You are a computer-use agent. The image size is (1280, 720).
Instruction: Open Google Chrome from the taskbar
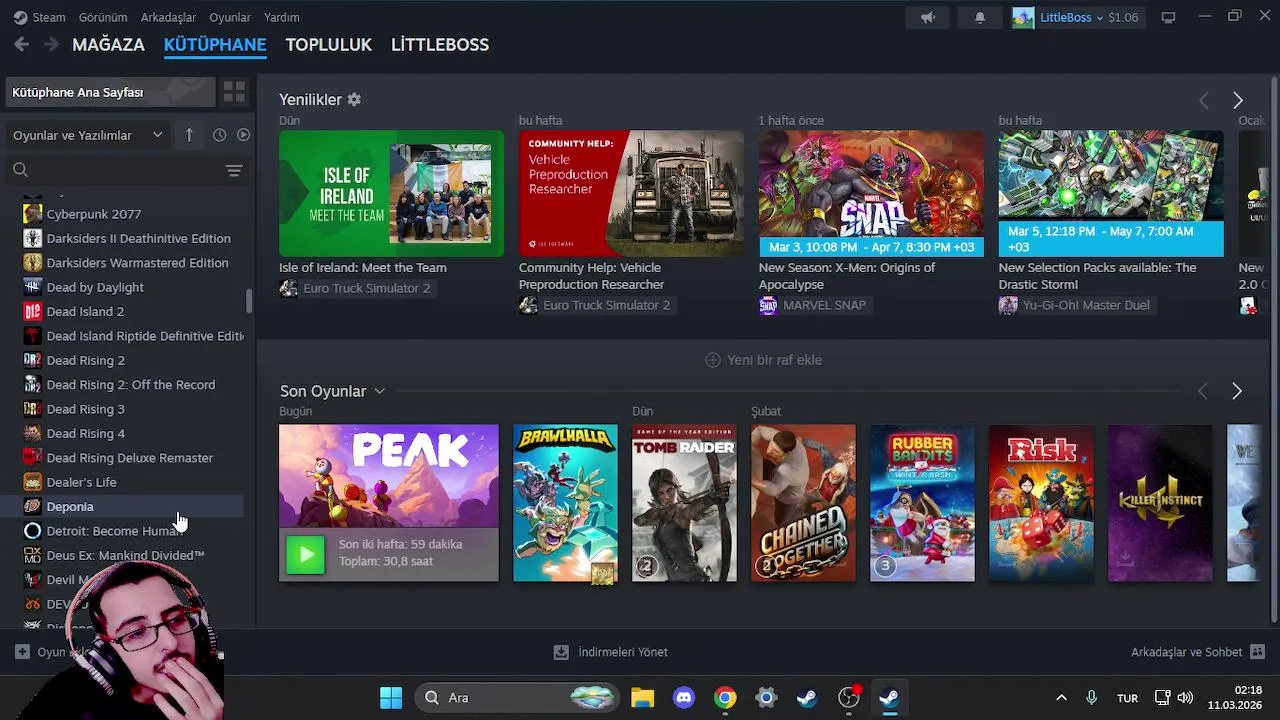pyautogui.click(x=725, y=698)
